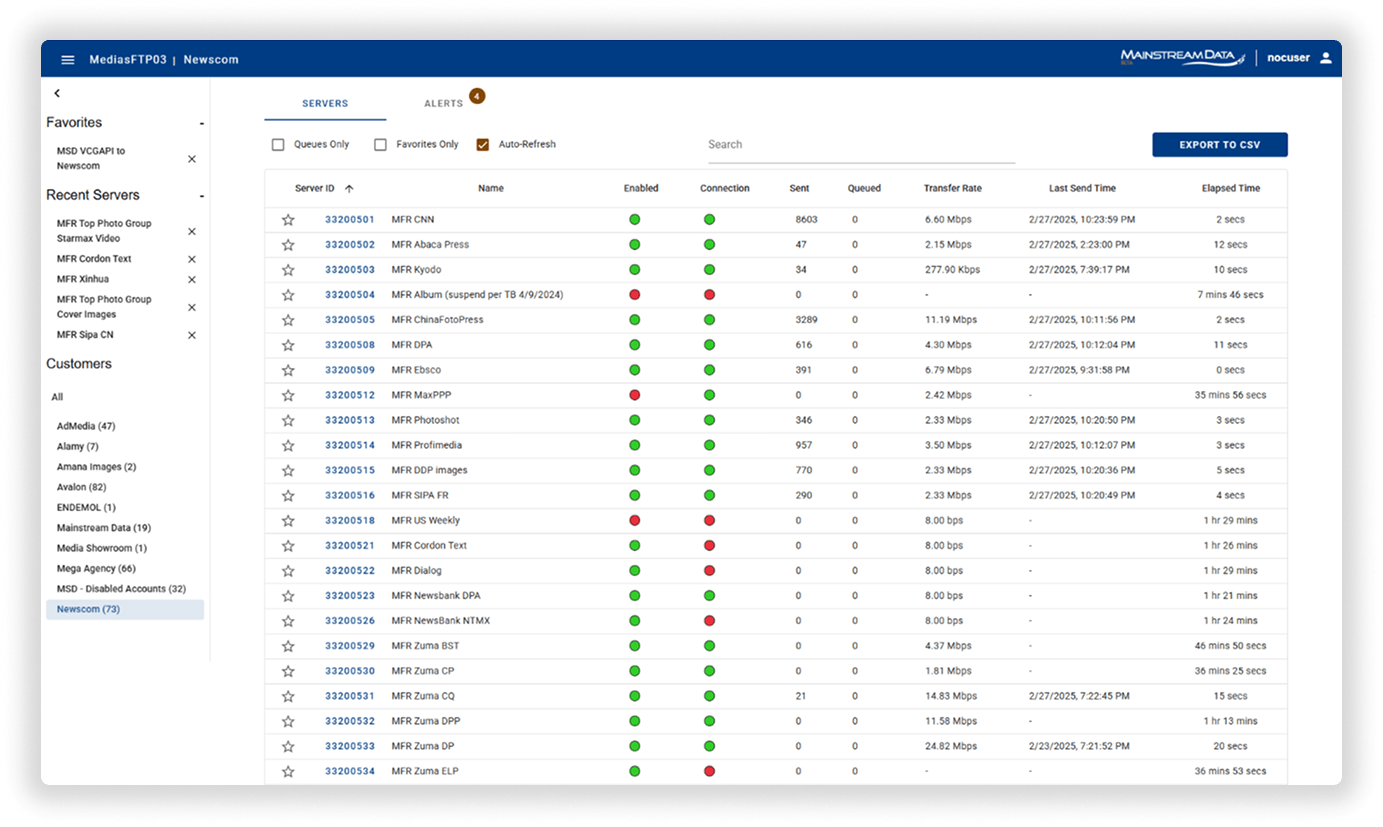This screenshot has height=827, width=1383.
Task: Collapse sidebar with the back chevron
Action: [57, 93]
